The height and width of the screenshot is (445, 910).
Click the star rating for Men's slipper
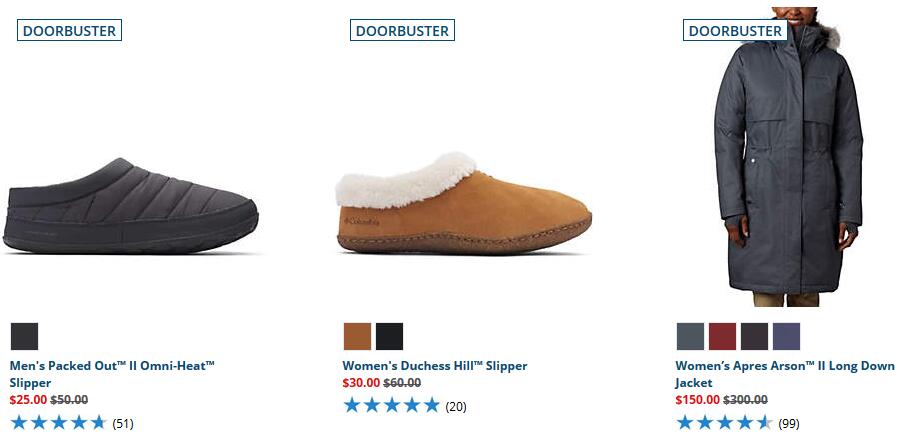pos(59,422)
